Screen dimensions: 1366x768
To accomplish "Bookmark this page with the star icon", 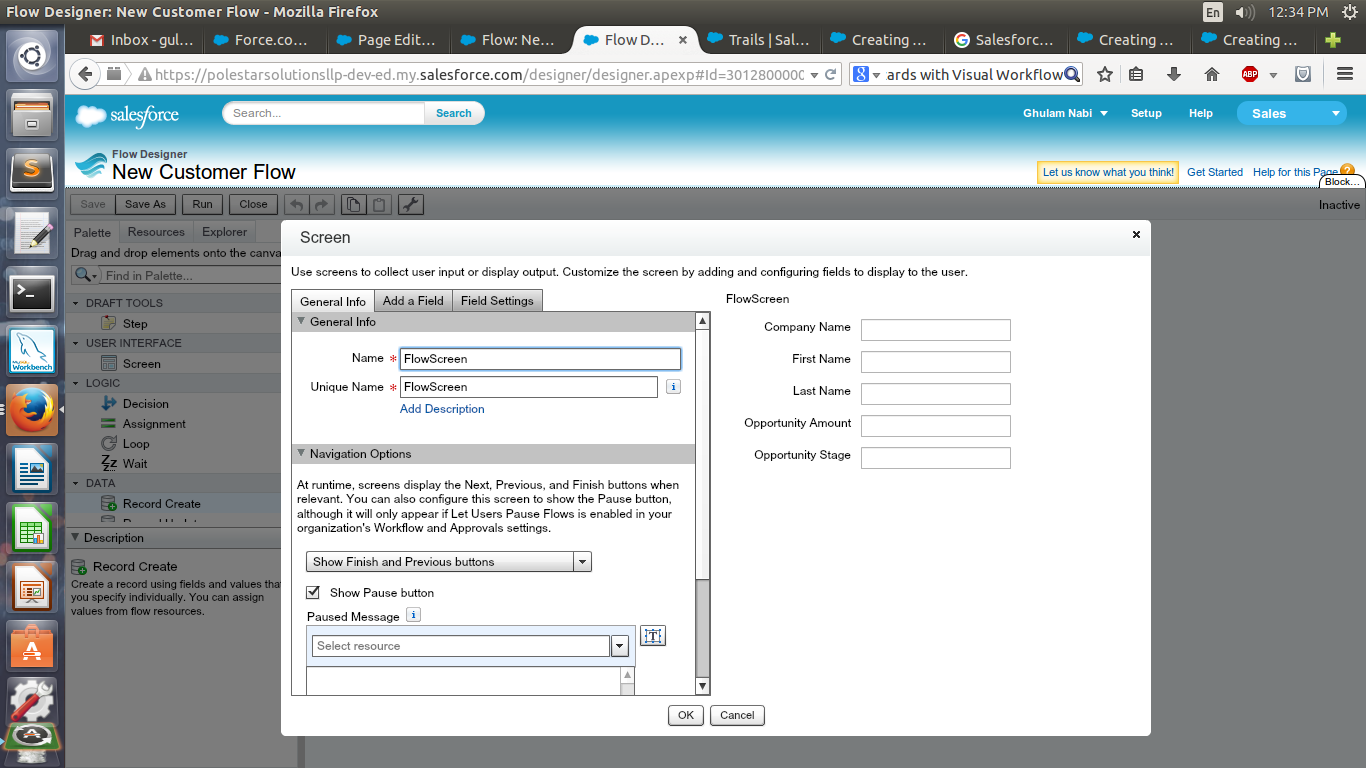I will point(1105,74).
